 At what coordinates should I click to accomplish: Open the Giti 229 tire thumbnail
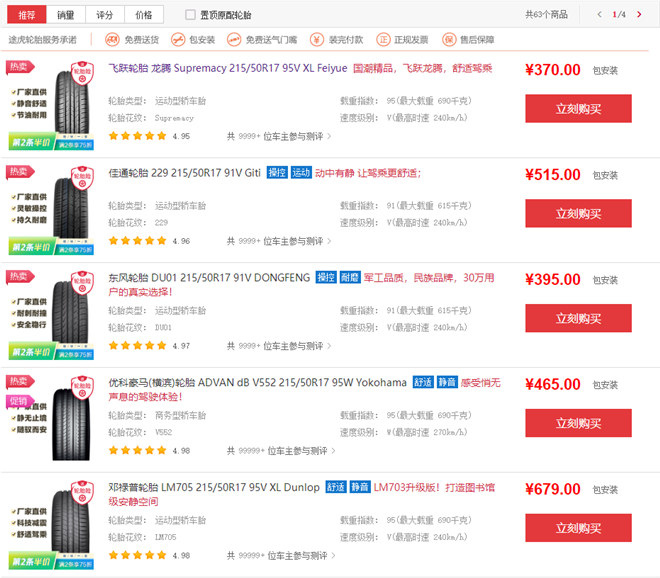[51, 210]
